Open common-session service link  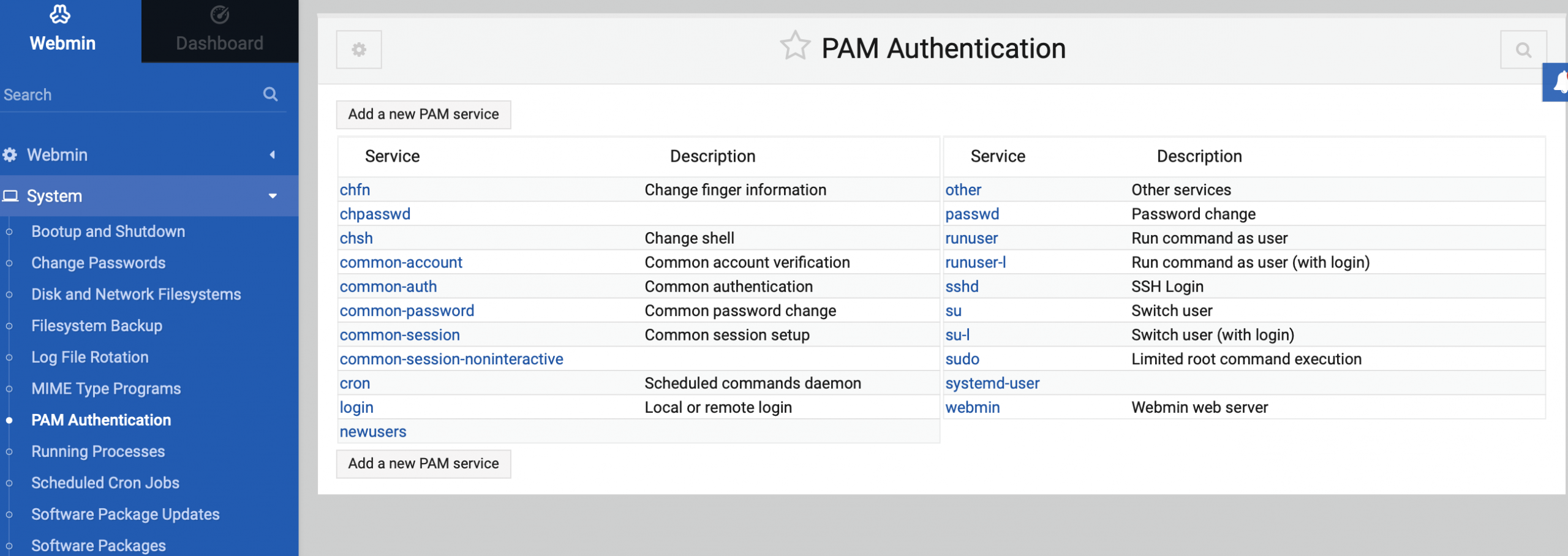pos(399,335)
